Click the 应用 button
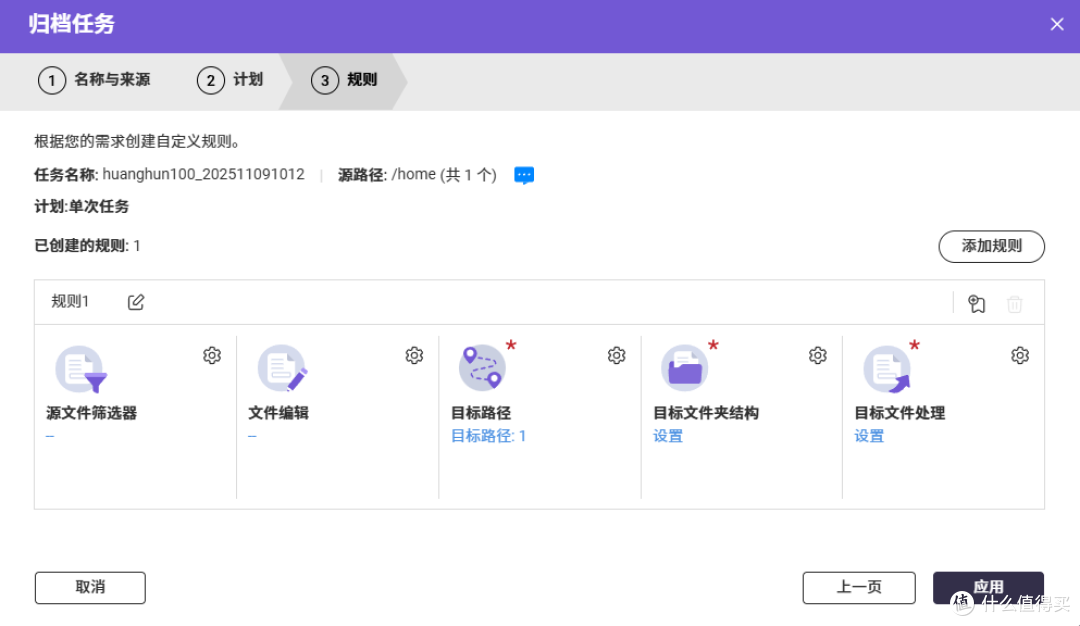This screenshot has height=626, width=1080. pos(988,587)
